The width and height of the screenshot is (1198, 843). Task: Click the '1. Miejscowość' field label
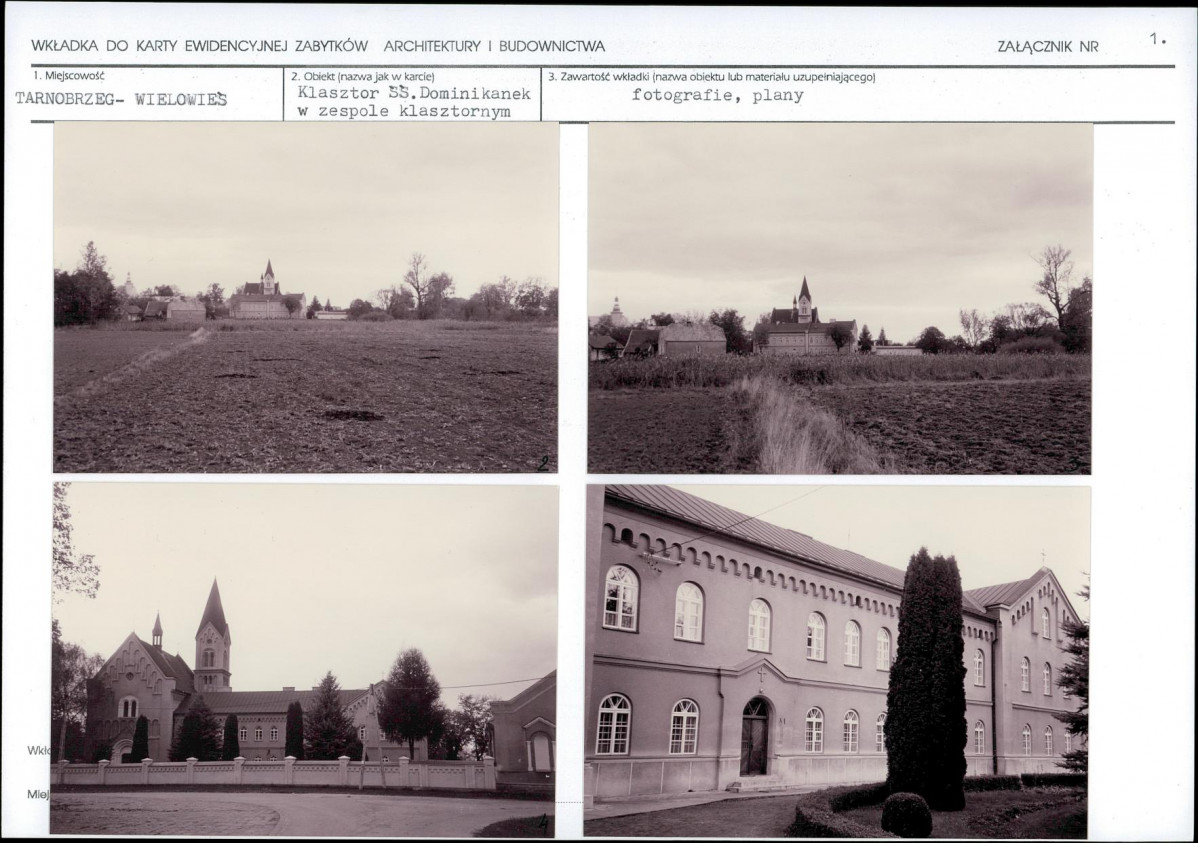click(x=68, y=76)
